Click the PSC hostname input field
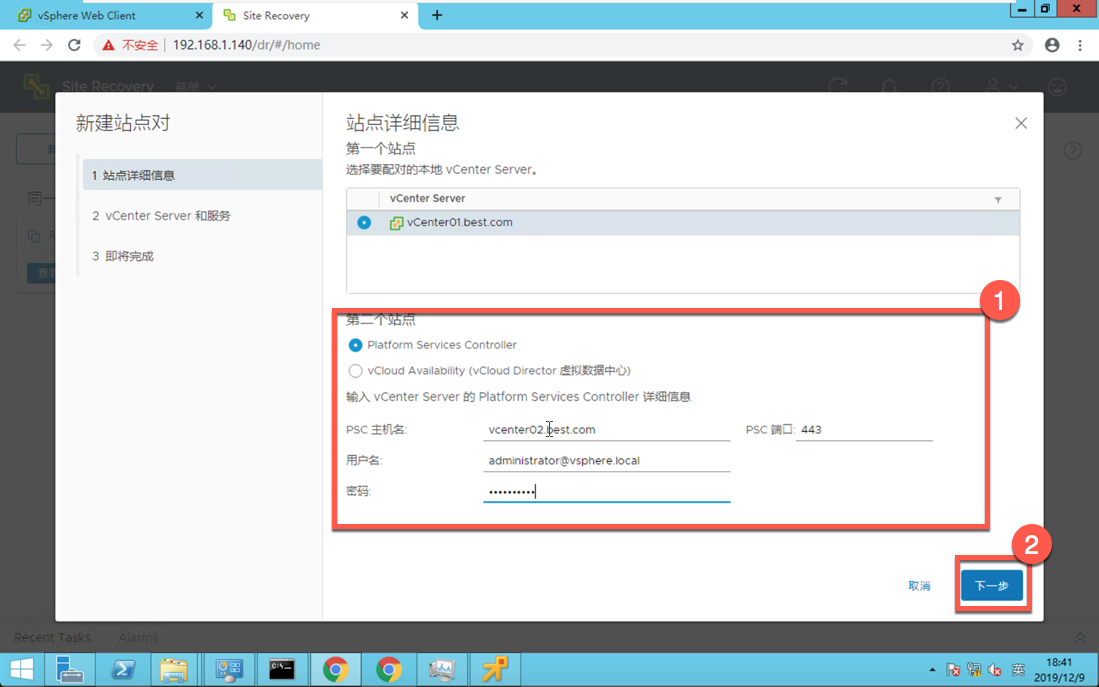Viewport: 1099px width, 687px height. click(x=606, y=430)
